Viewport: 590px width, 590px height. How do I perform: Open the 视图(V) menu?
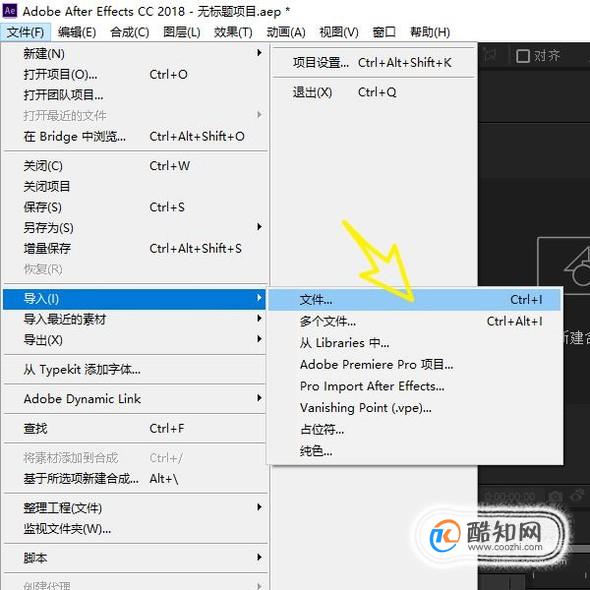[339, 32]
